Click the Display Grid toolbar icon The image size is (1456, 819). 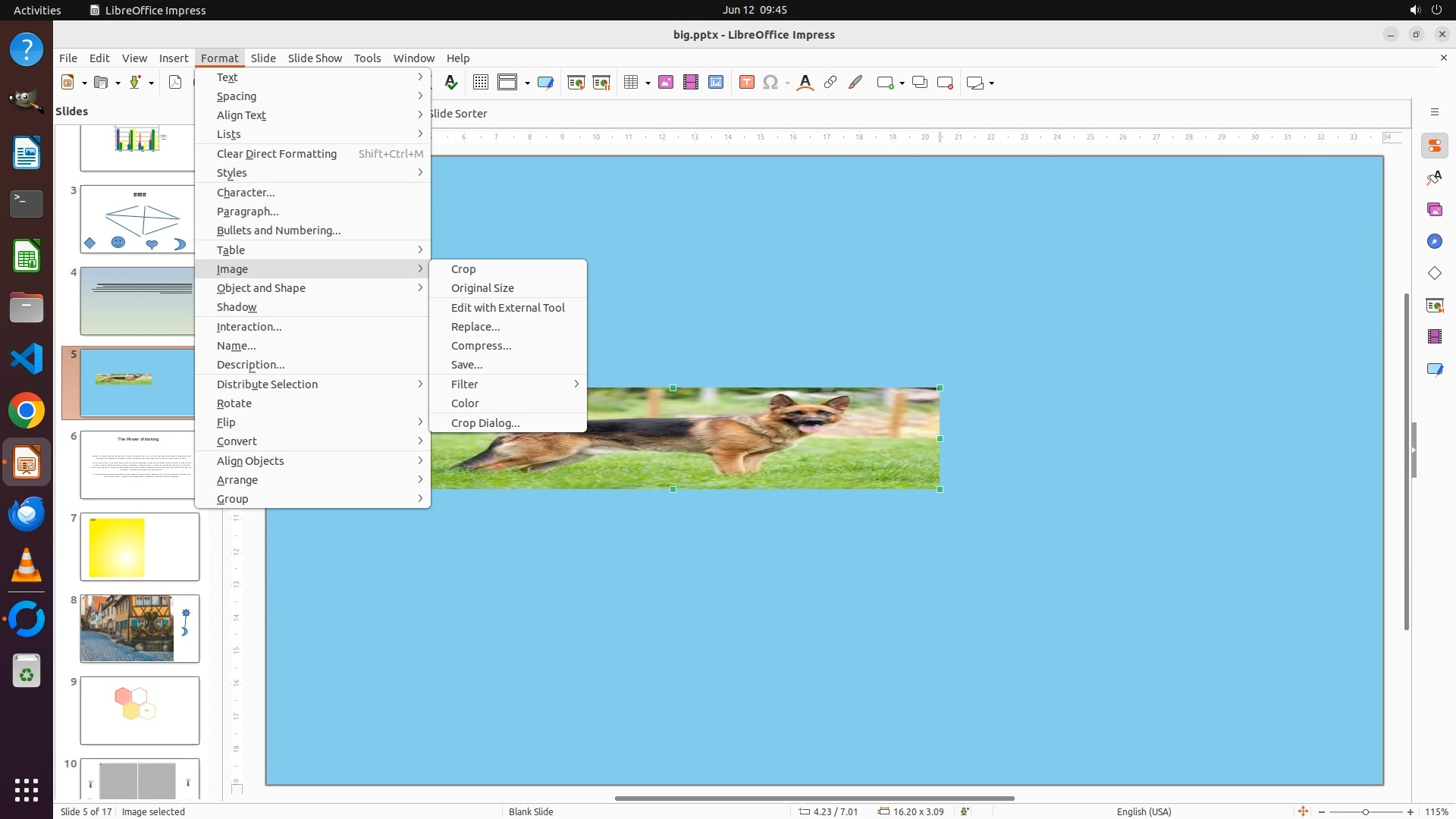coord(480,83)
